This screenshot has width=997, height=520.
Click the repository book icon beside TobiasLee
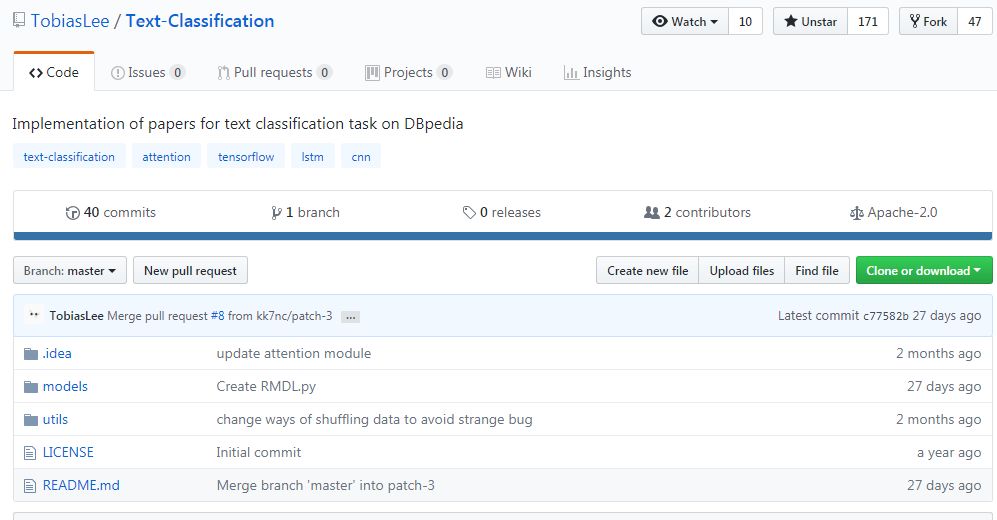pyautogui.click(x=19, y=20)
